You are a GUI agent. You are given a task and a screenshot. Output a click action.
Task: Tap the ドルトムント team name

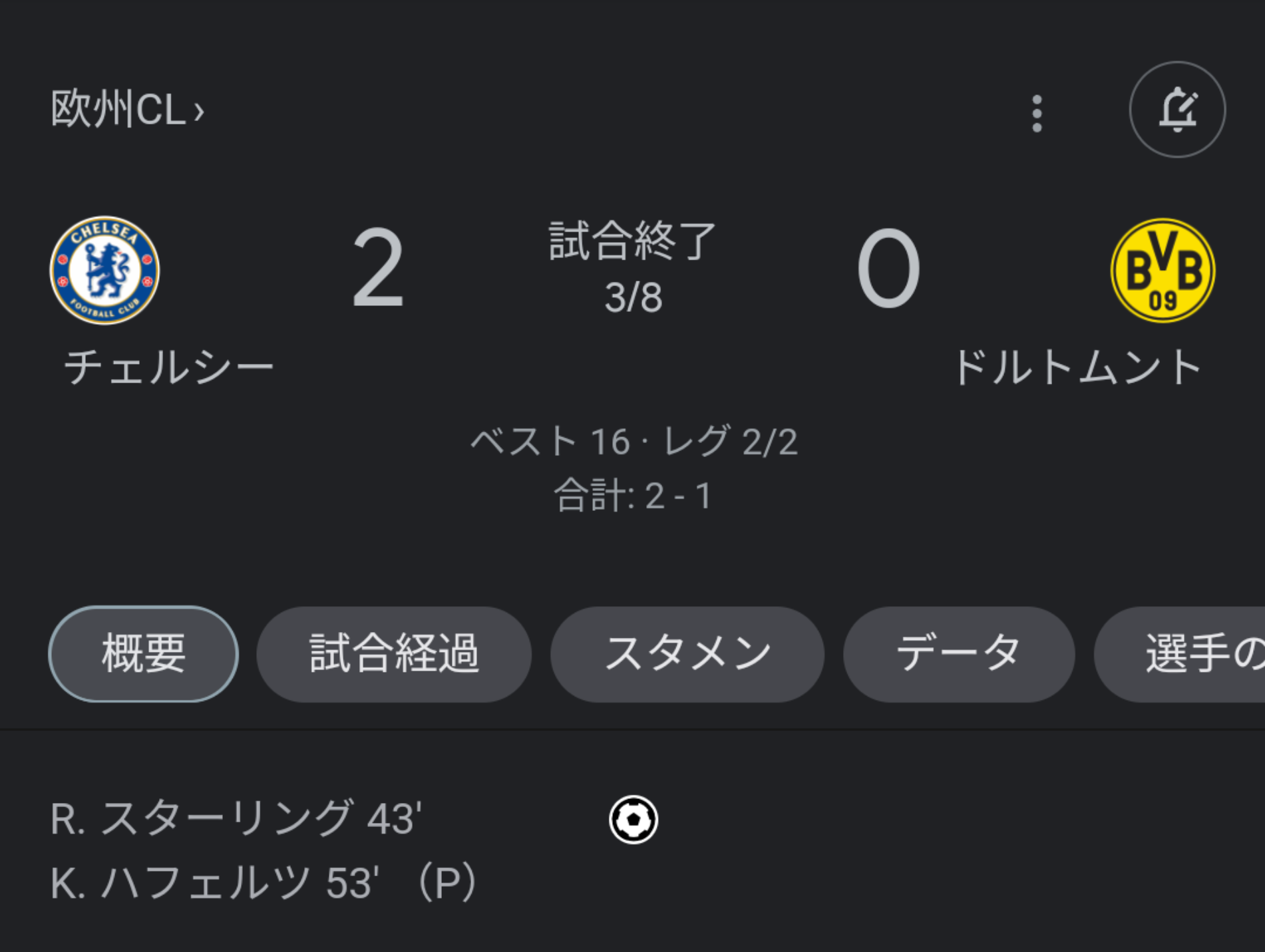click(x=1078, y=367)
